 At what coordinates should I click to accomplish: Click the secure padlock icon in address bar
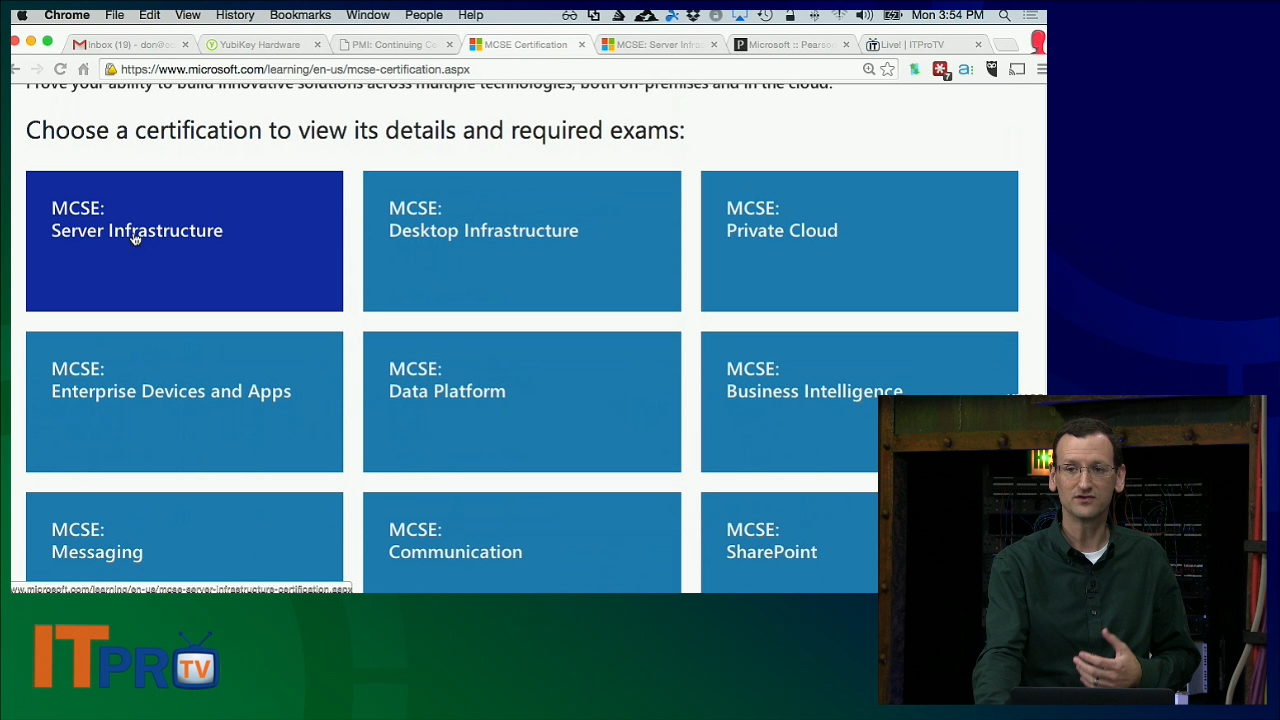(111, 69)
